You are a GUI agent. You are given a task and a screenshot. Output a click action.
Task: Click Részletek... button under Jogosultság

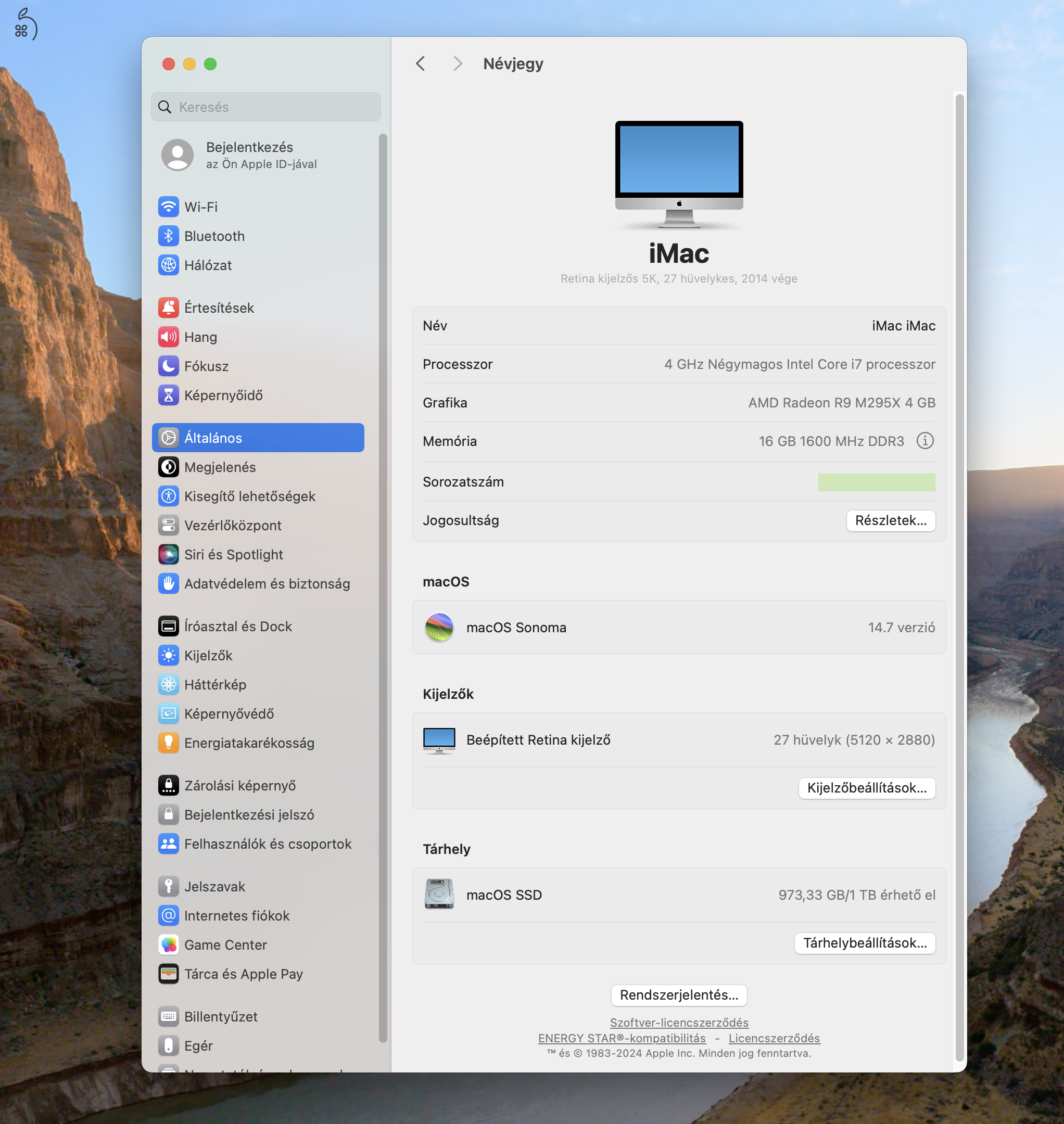(x=890, y=520)
